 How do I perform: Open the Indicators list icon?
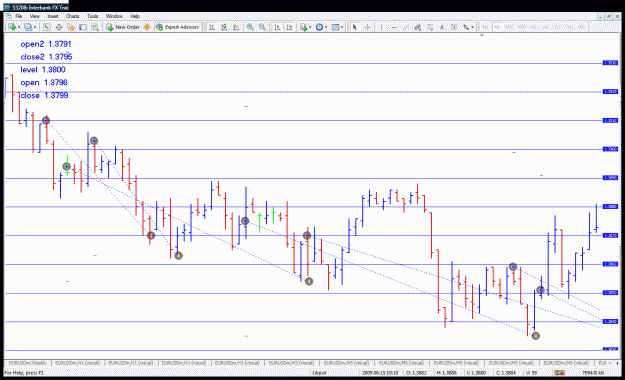[304, 27]
